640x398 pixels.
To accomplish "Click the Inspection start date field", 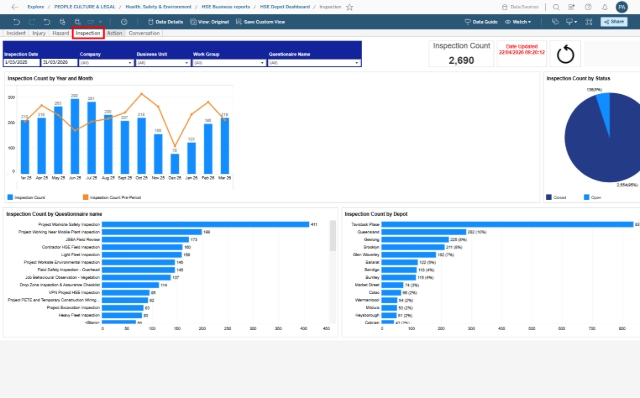I will pyautogui.click(x=22, y=63).
